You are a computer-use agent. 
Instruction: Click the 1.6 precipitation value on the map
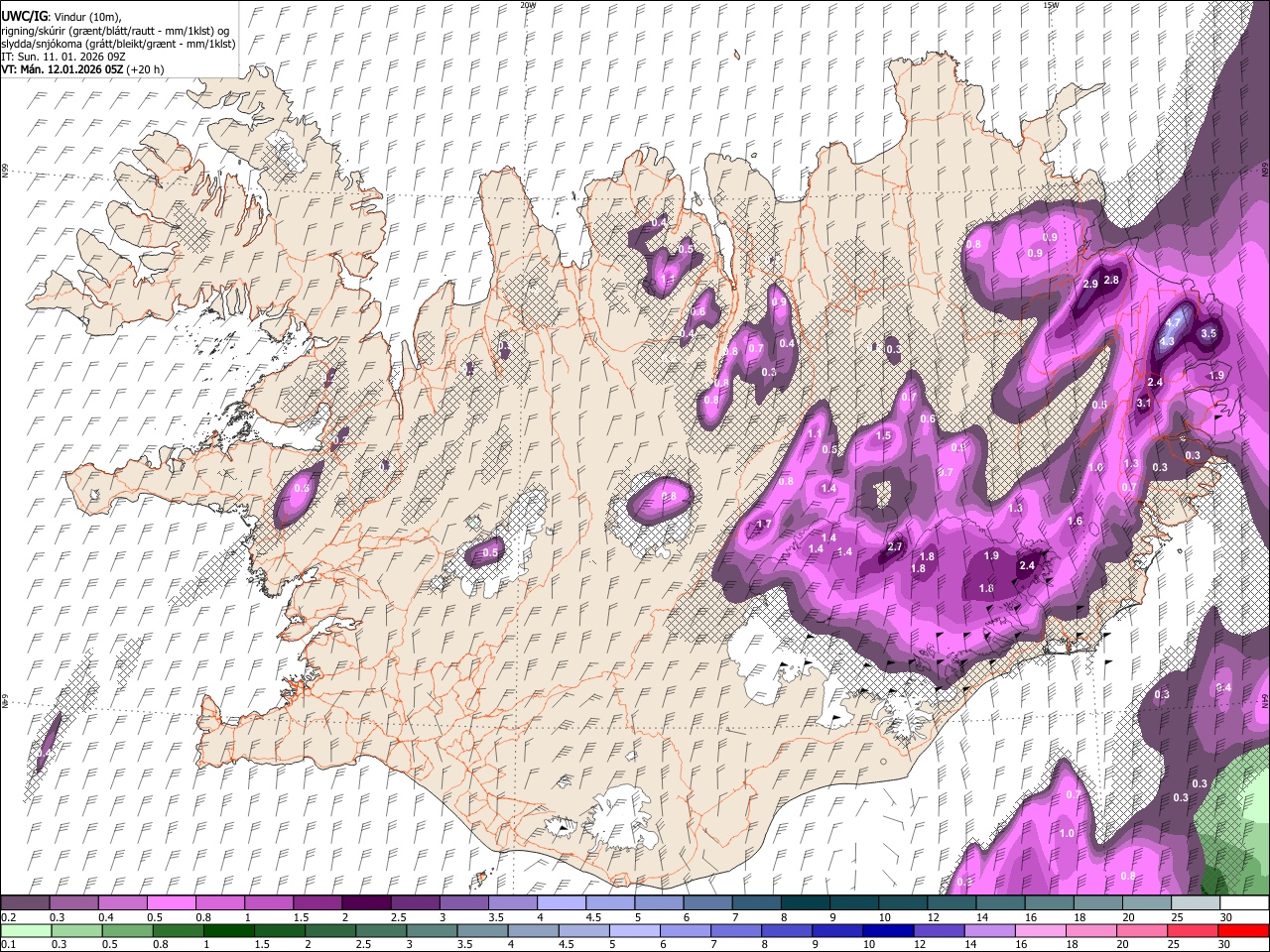tap(1075, 522)
